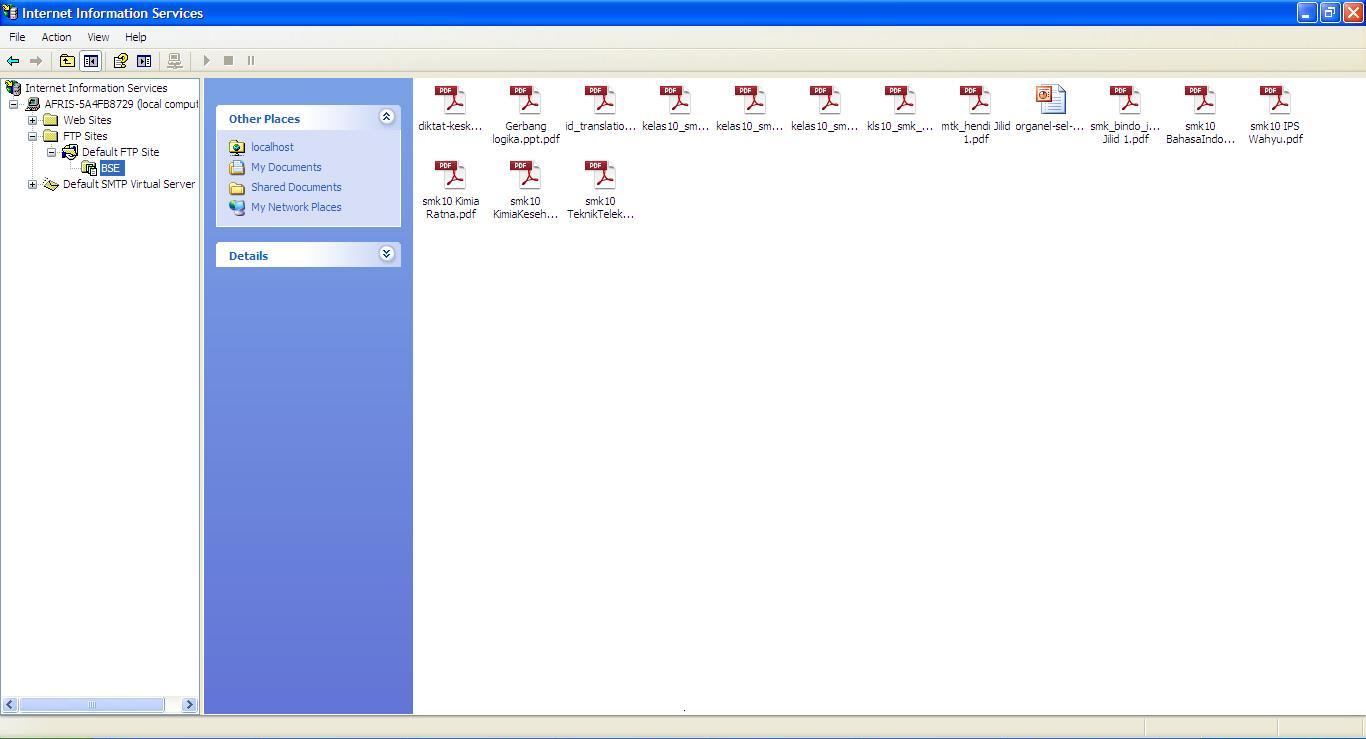The height and width of the screenshot is (739, 1366).
Task: Open the View menu
Action: (x=98, y=37)
